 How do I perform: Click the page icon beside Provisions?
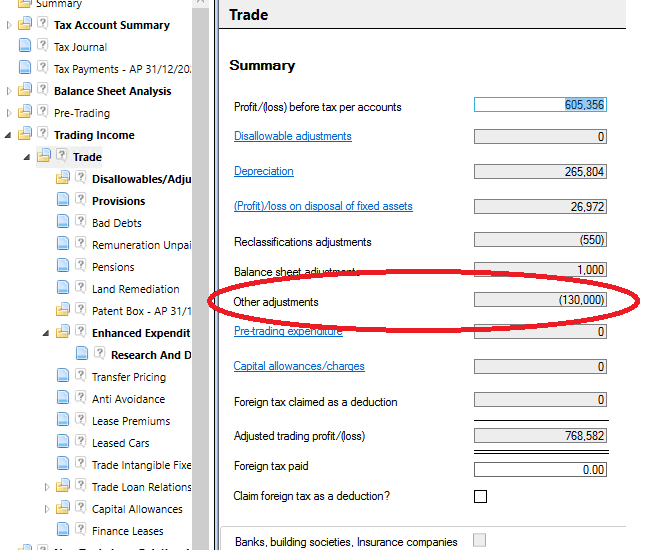click(x=63, y=199)
